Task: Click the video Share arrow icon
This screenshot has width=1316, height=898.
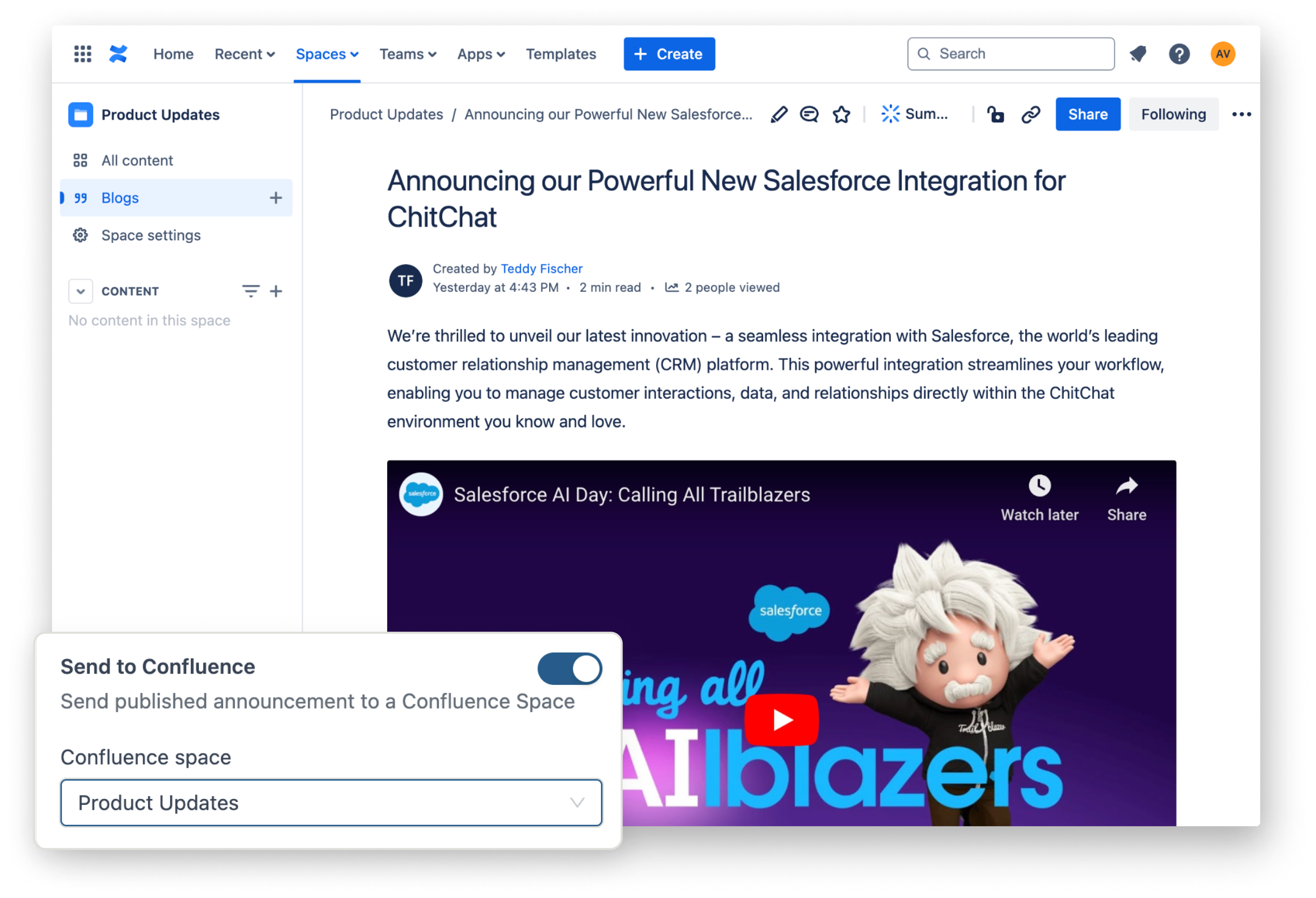Action: coord(1126,486)
